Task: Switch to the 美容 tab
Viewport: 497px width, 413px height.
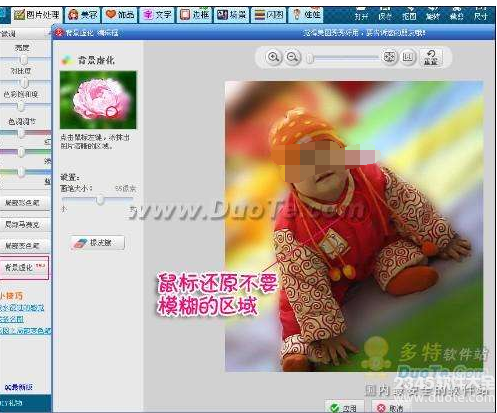Action: [x=82, y=15]
